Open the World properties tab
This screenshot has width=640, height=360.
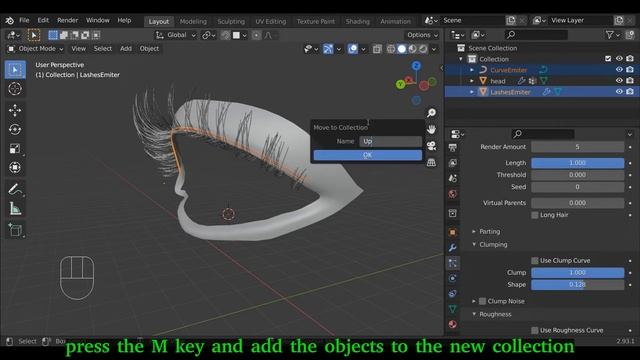pyautogui.click(x=453, y=194)
